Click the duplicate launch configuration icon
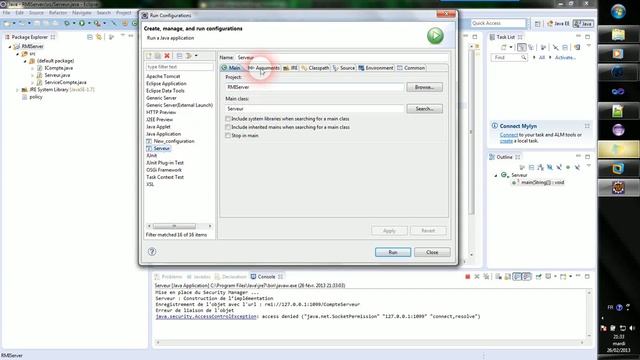Viewport: 640px width, 360px height. [x=158, y=56]
